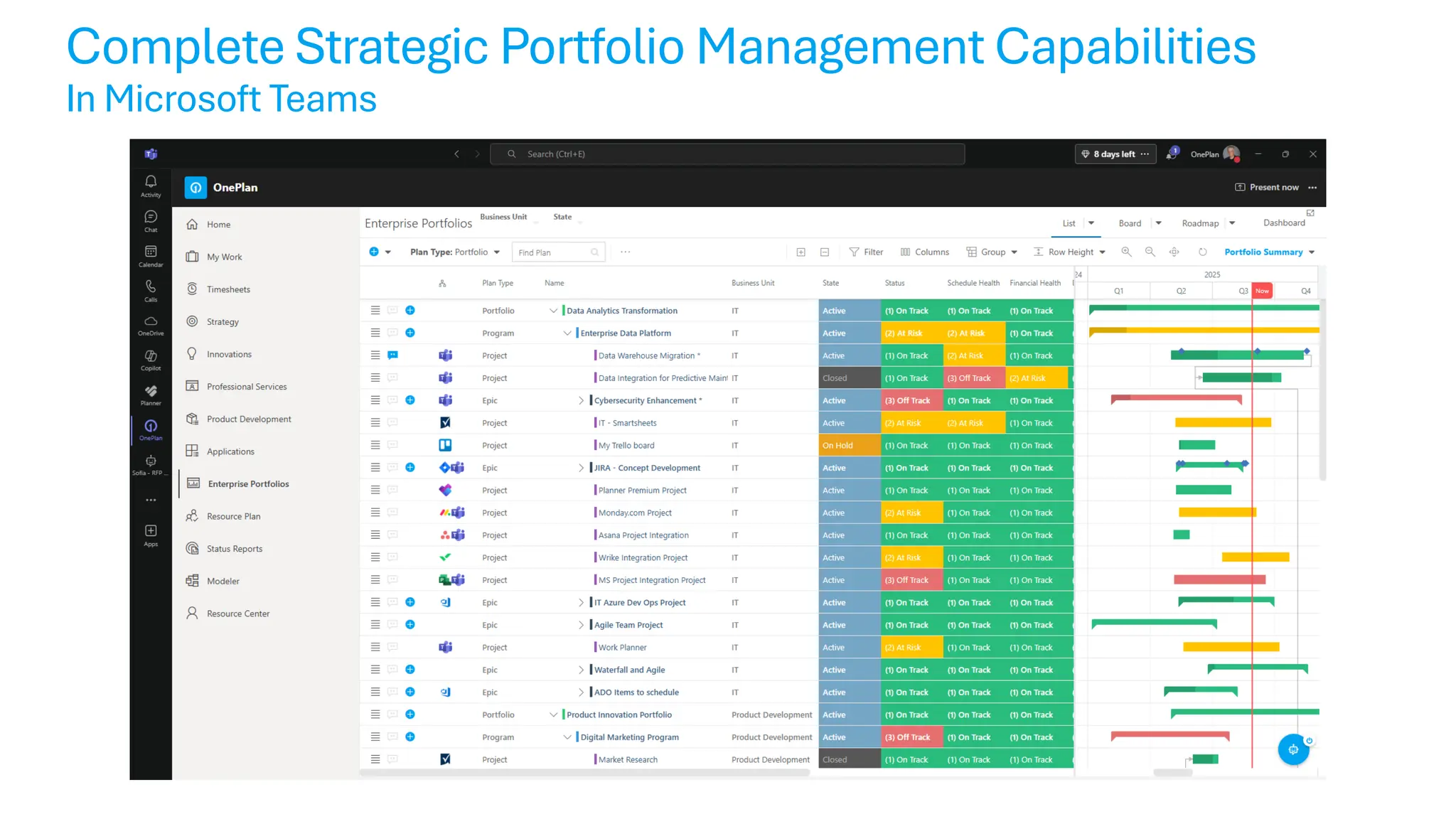Screen dimensions: 1456x819
Task: Click the On Hold state cell for My Trello board
Action: point(849,445)
